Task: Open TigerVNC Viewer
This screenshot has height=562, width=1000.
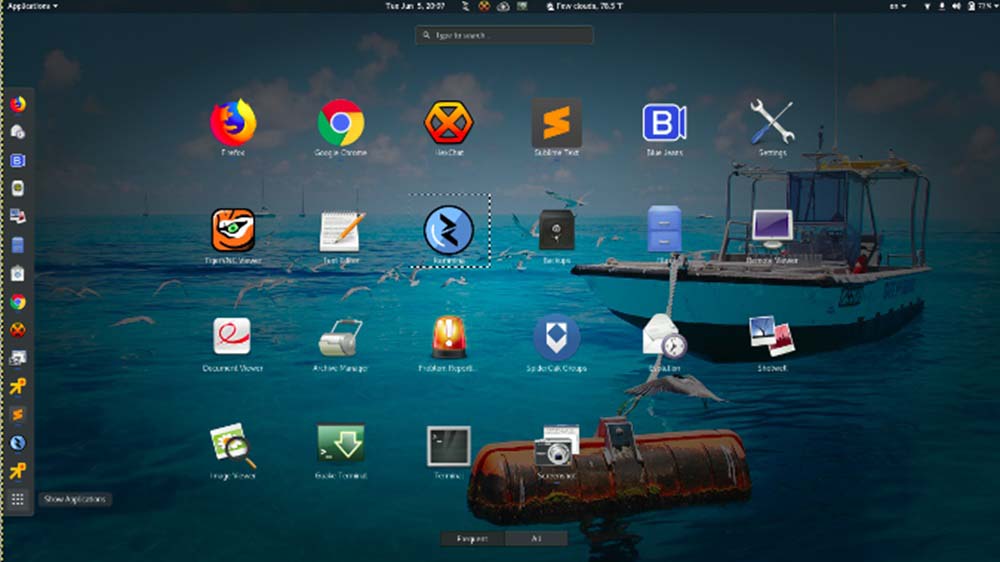Action: [x=232, y=230]
